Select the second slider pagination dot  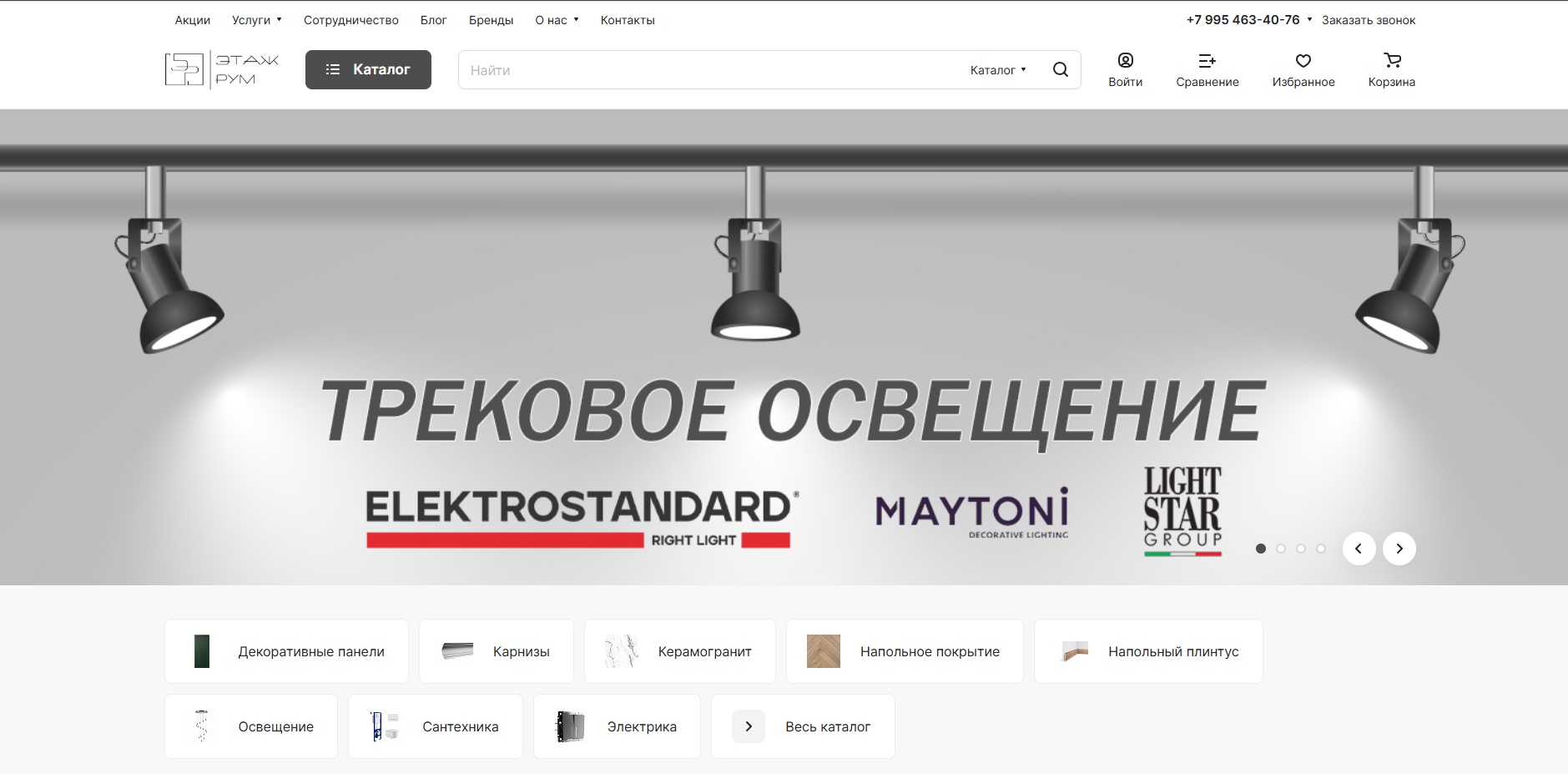pos(1281,549)
